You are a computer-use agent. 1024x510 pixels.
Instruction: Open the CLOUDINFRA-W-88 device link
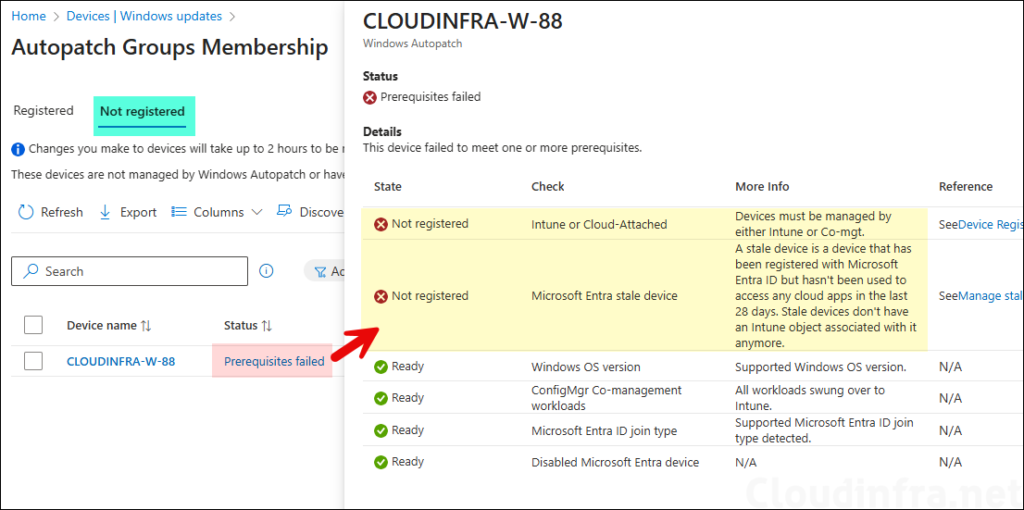coord(121,361)
